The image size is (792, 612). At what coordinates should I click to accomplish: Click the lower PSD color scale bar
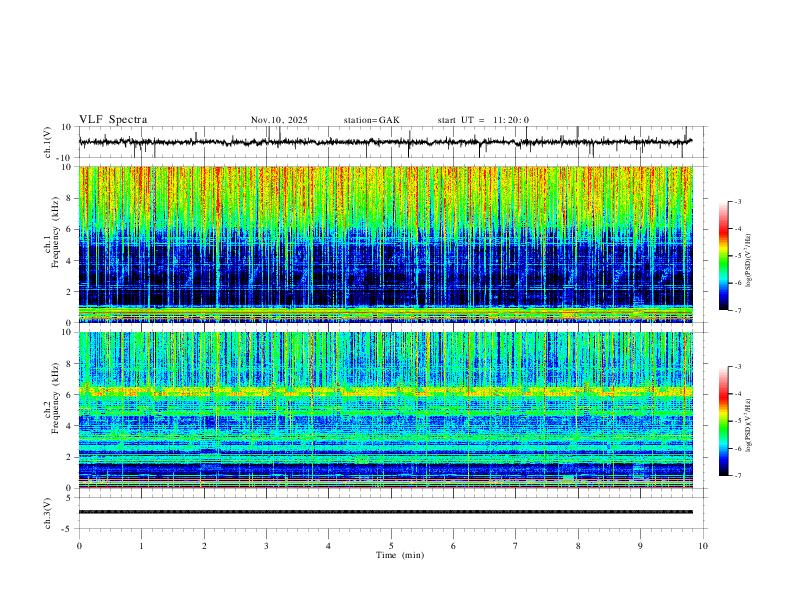click(x=723, y=421)
